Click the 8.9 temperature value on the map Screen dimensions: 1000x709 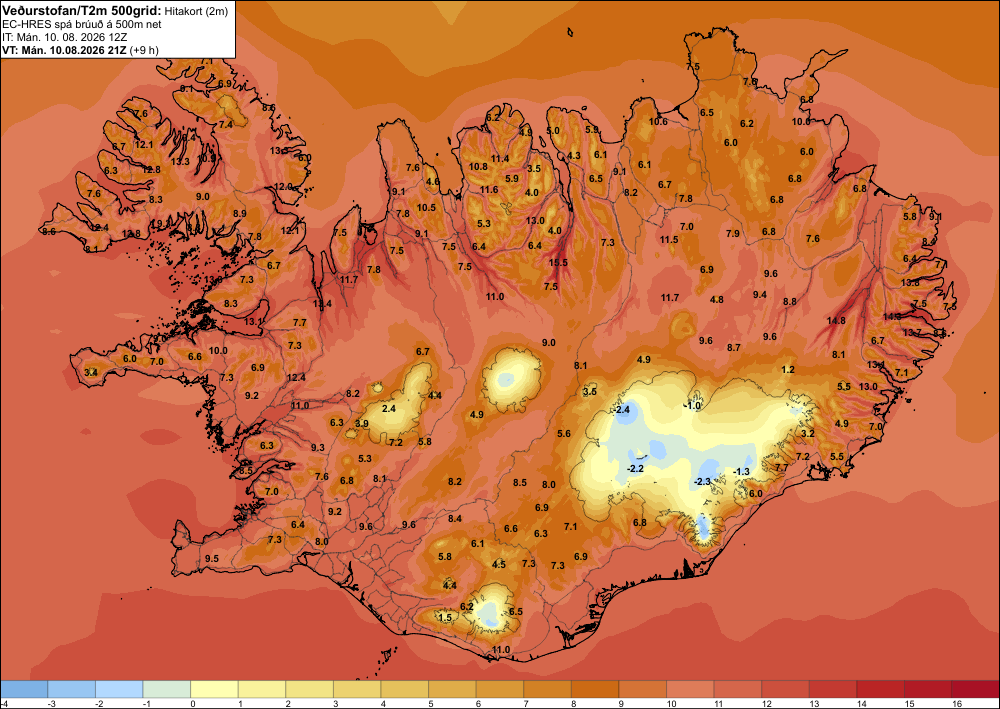[x=240, y=214]
